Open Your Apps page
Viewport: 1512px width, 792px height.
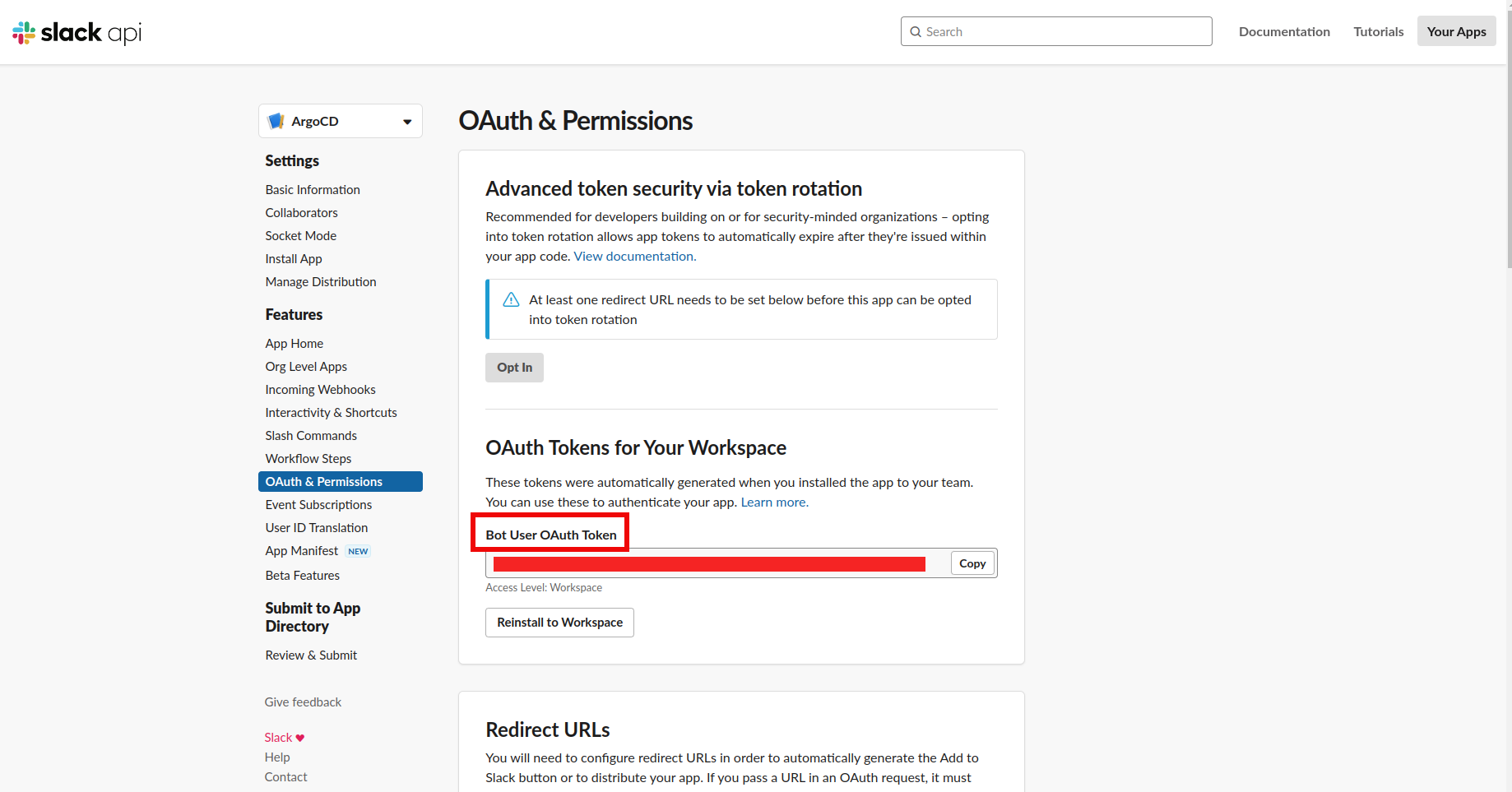(1456, 31)
